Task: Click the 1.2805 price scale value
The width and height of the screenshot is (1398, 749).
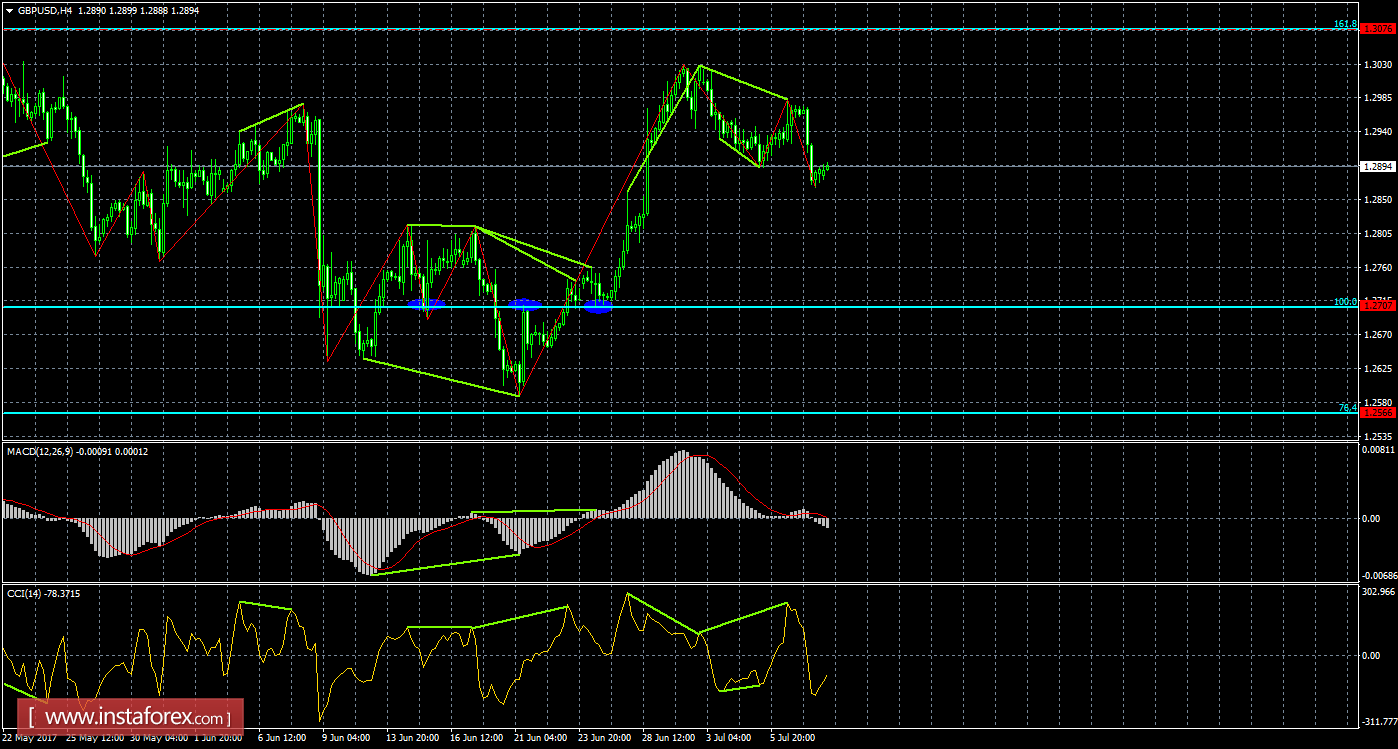Action: (1377, 234)
